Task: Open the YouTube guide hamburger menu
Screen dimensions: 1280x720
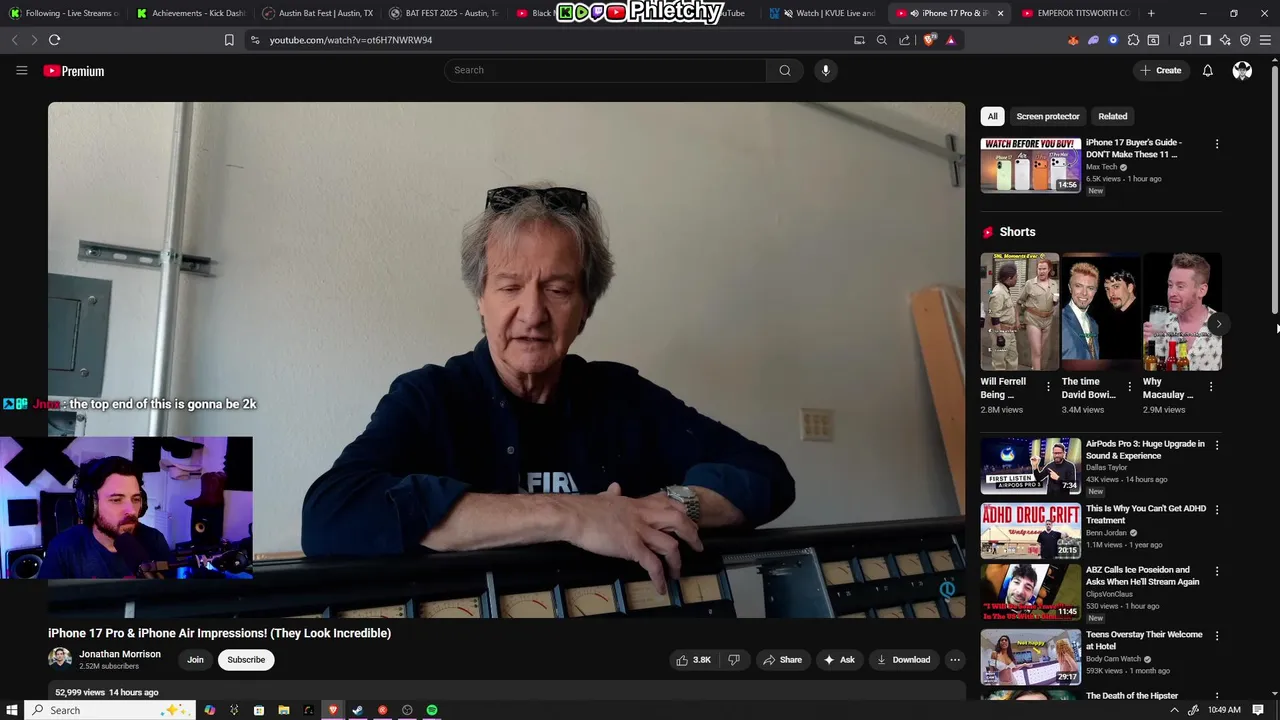Action: pyautogui.click(x=21, y=70)
